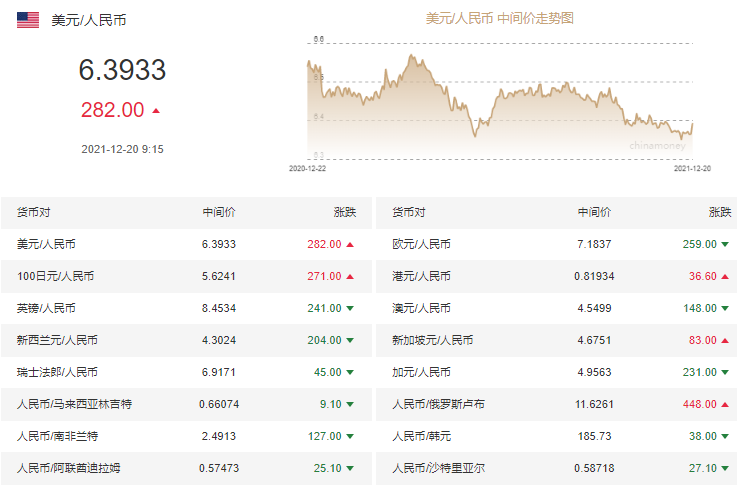Click the right table 涨跌 column header
The height and width of the screenshot is (486, 737).
click(x=720, y=212)
